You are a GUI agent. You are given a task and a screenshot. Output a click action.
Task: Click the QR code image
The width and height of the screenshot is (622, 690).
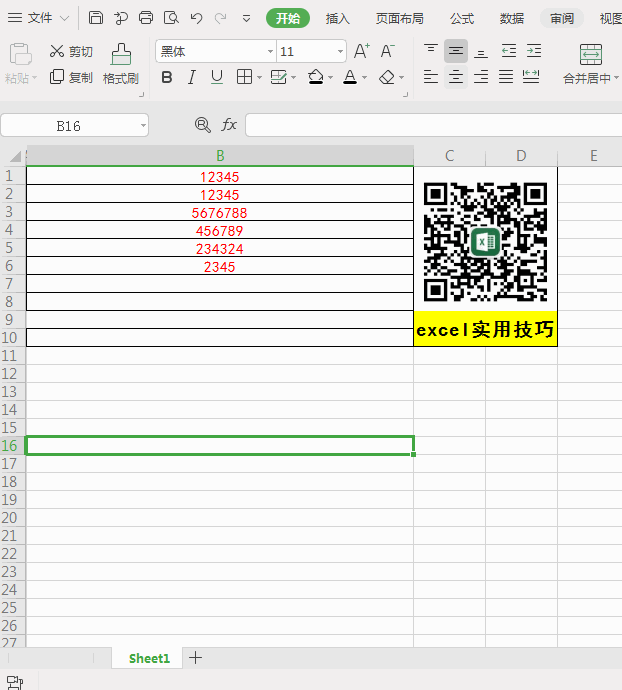point(486,242)
